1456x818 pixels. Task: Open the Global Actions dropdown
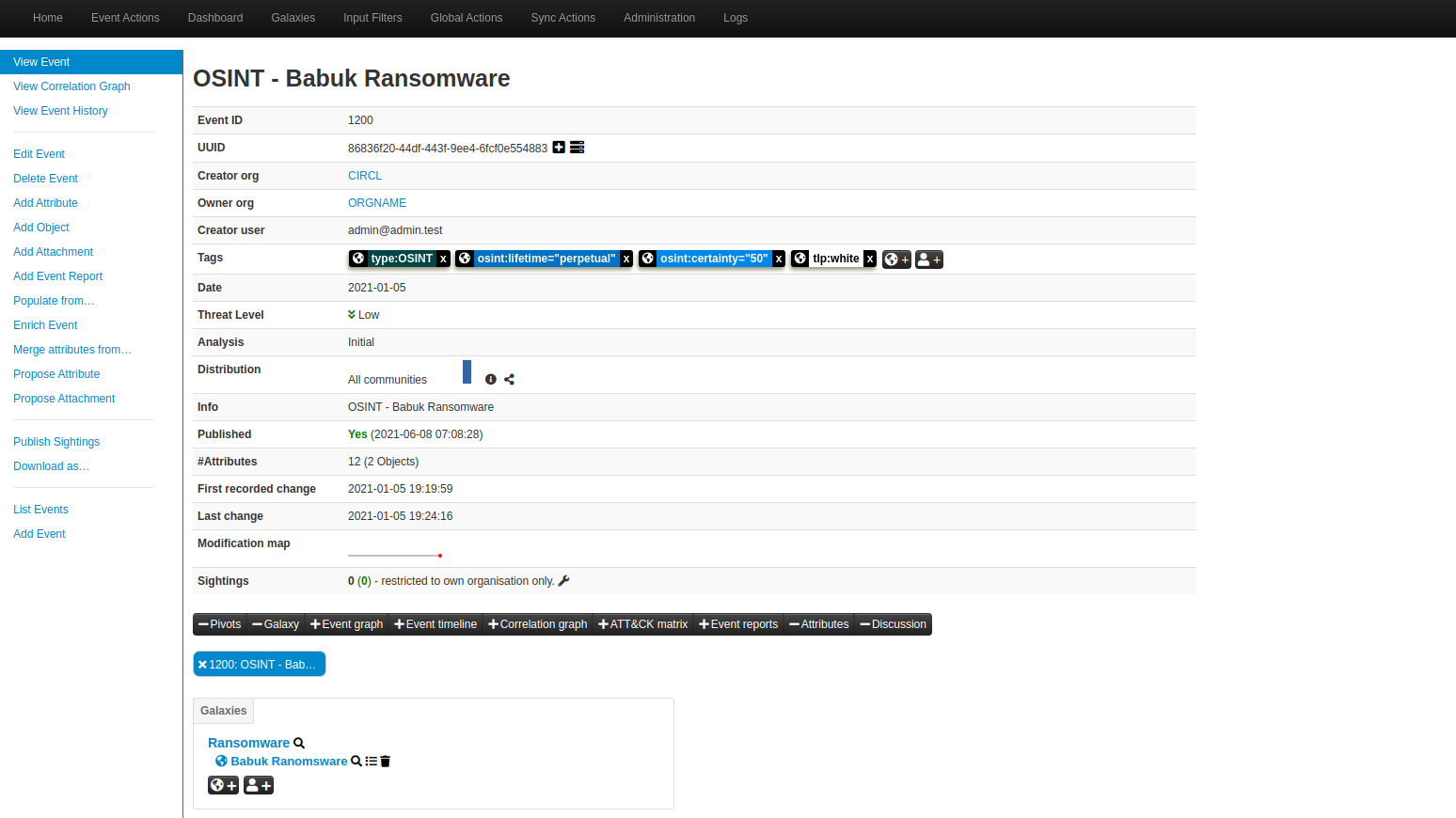pyautogui.click(x=467, y=18)
